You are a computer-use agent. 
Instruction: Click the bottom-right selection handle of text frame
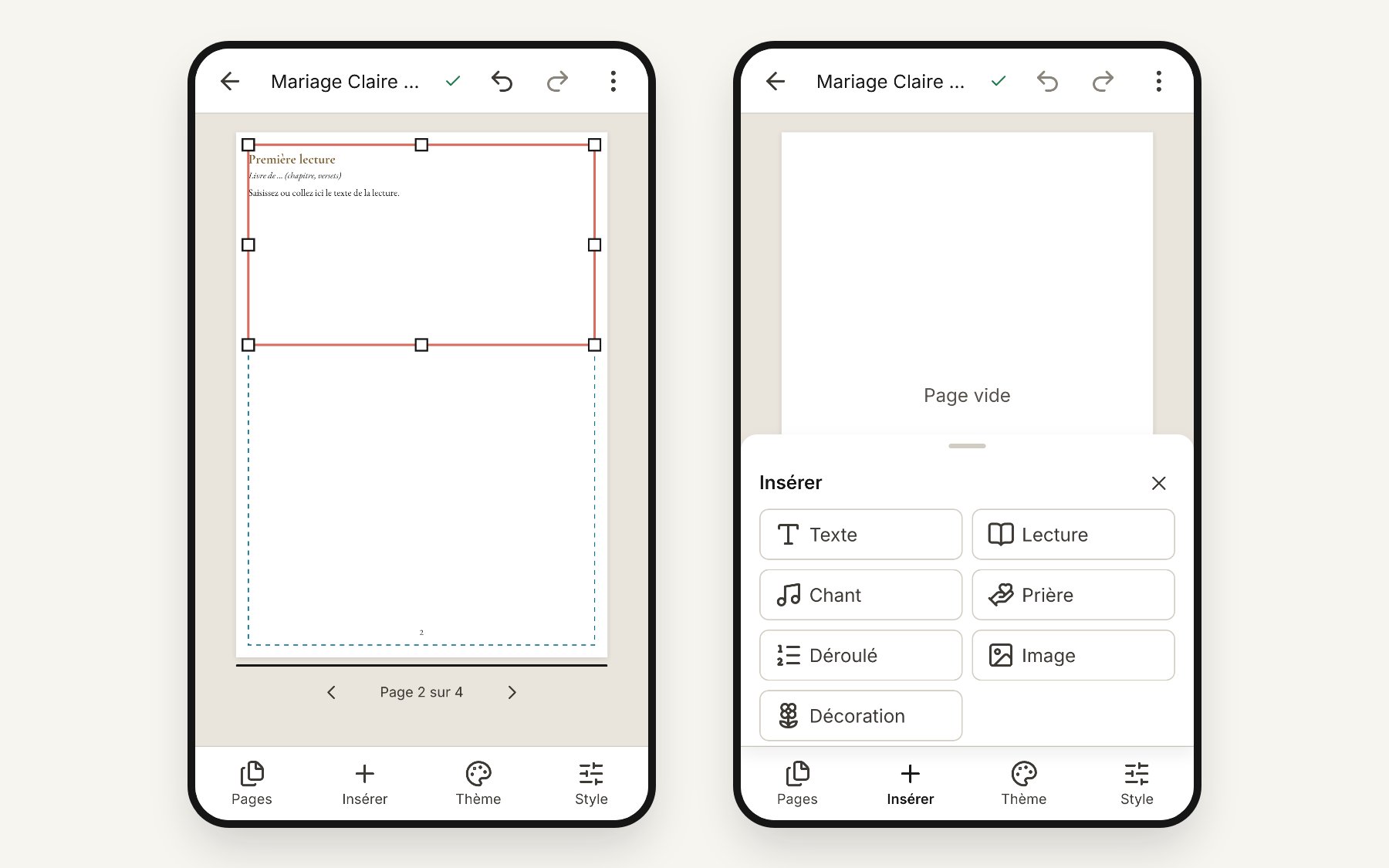[x=594, y=345]
